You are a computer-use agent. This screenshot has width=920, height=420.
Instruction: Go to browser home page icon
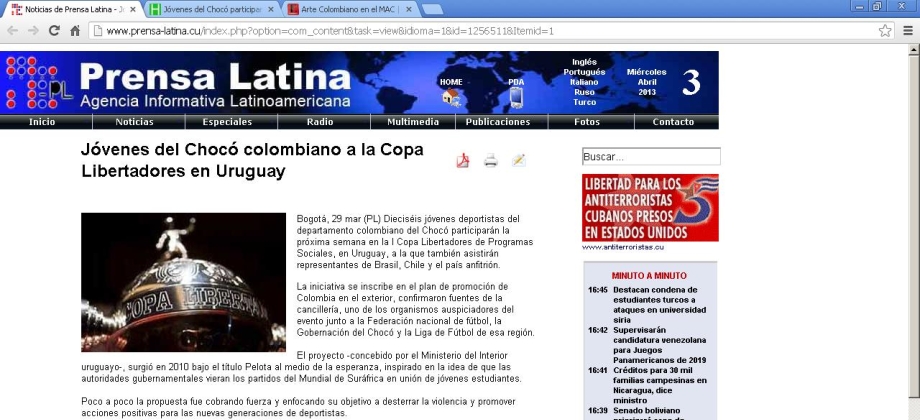[75, 31]
